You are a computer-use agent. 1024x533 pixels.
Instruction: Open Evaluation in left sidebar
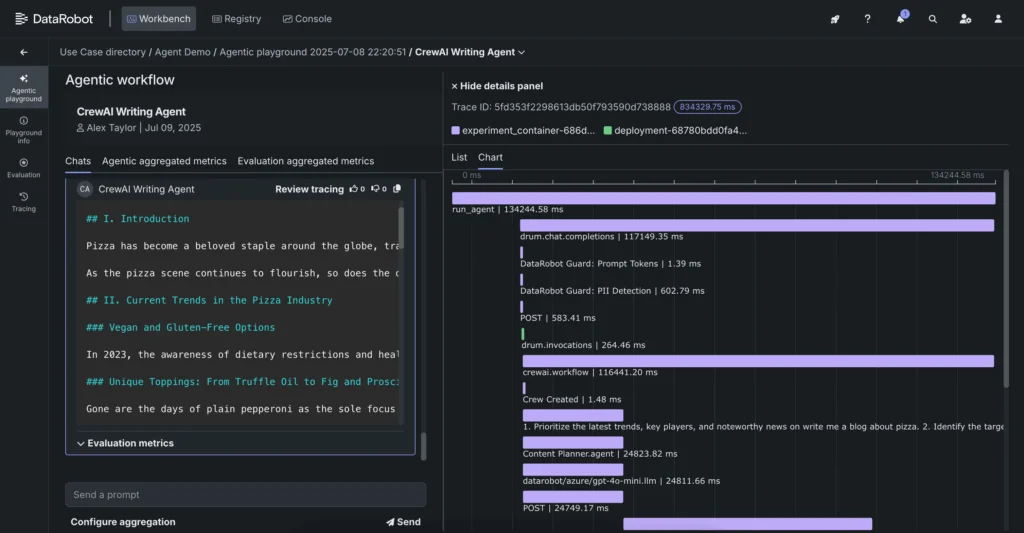[x=24, y=167]
